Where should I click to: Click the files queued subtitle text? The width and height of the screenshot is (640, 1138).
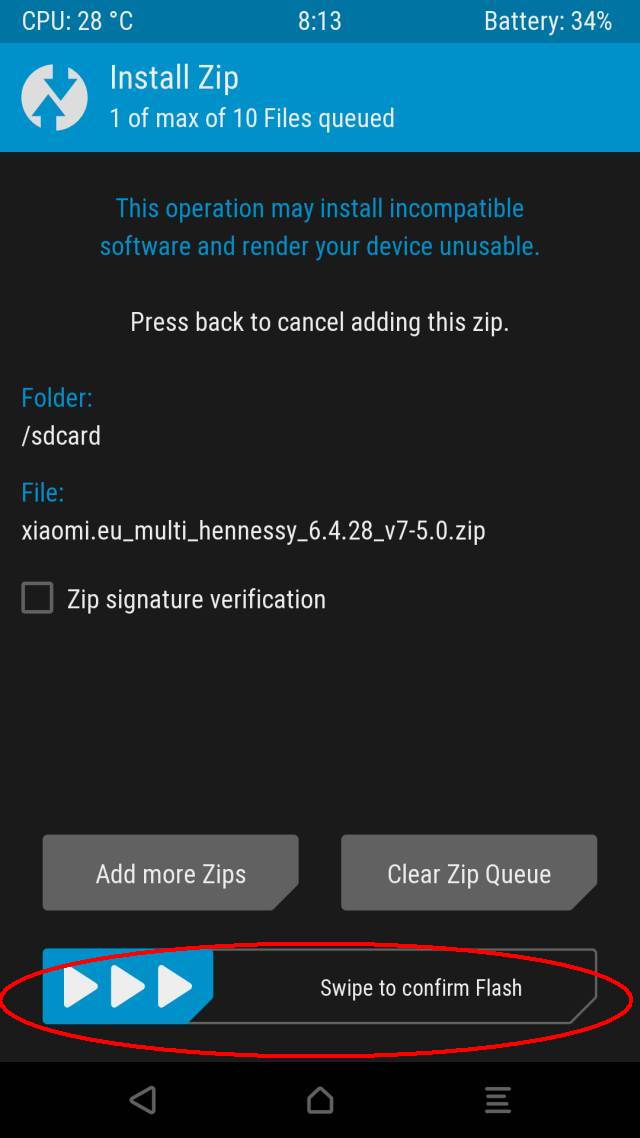(252, 118)
